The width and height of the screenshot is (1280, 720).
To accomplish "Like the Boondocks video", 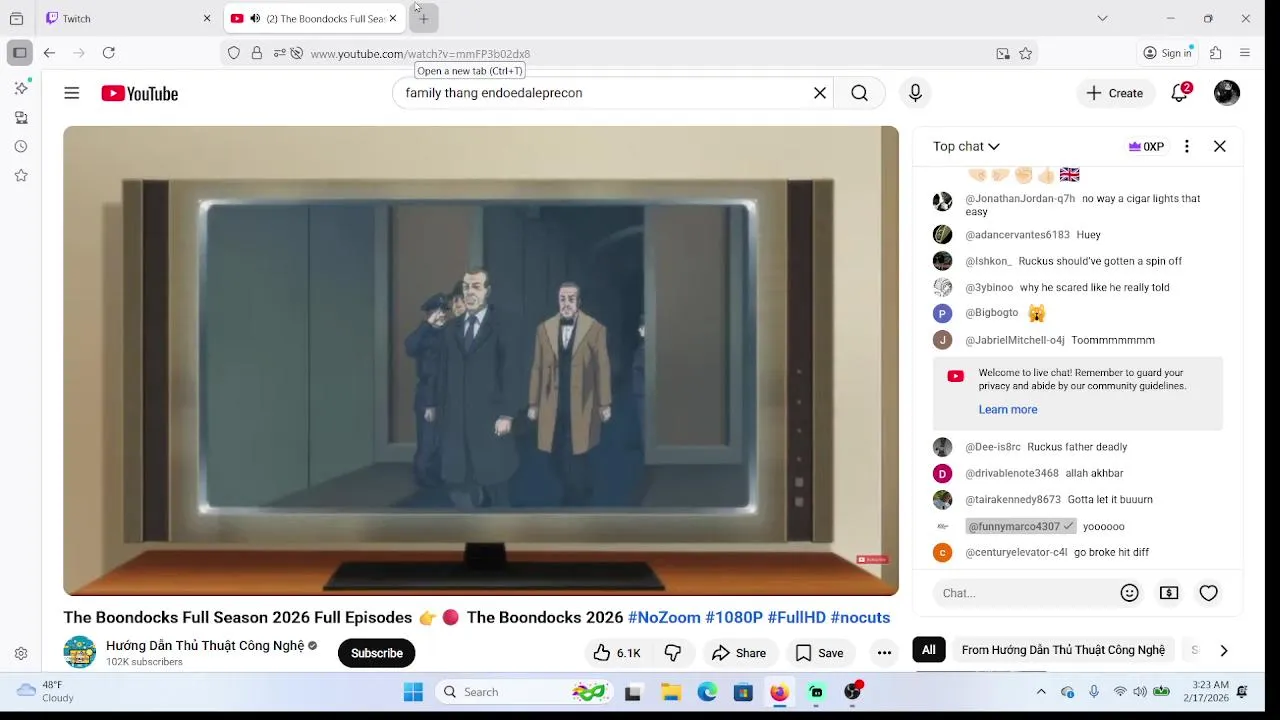I will pyautogui.click(x=616, y=653).
